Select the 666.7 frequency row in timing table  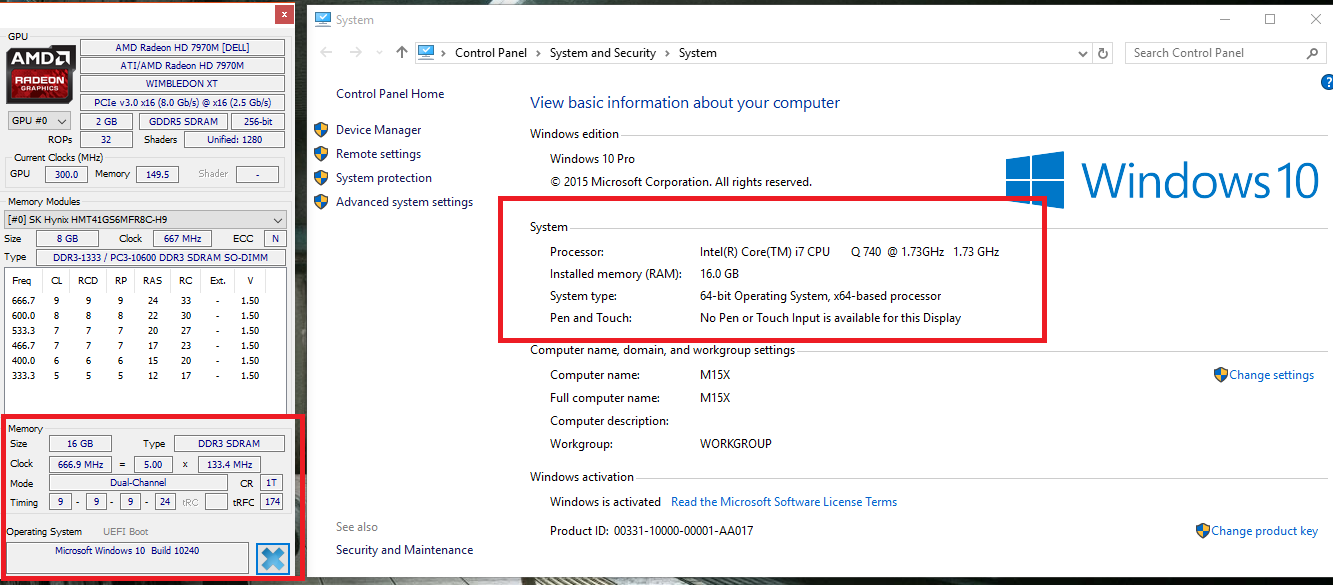pos(136,300)
